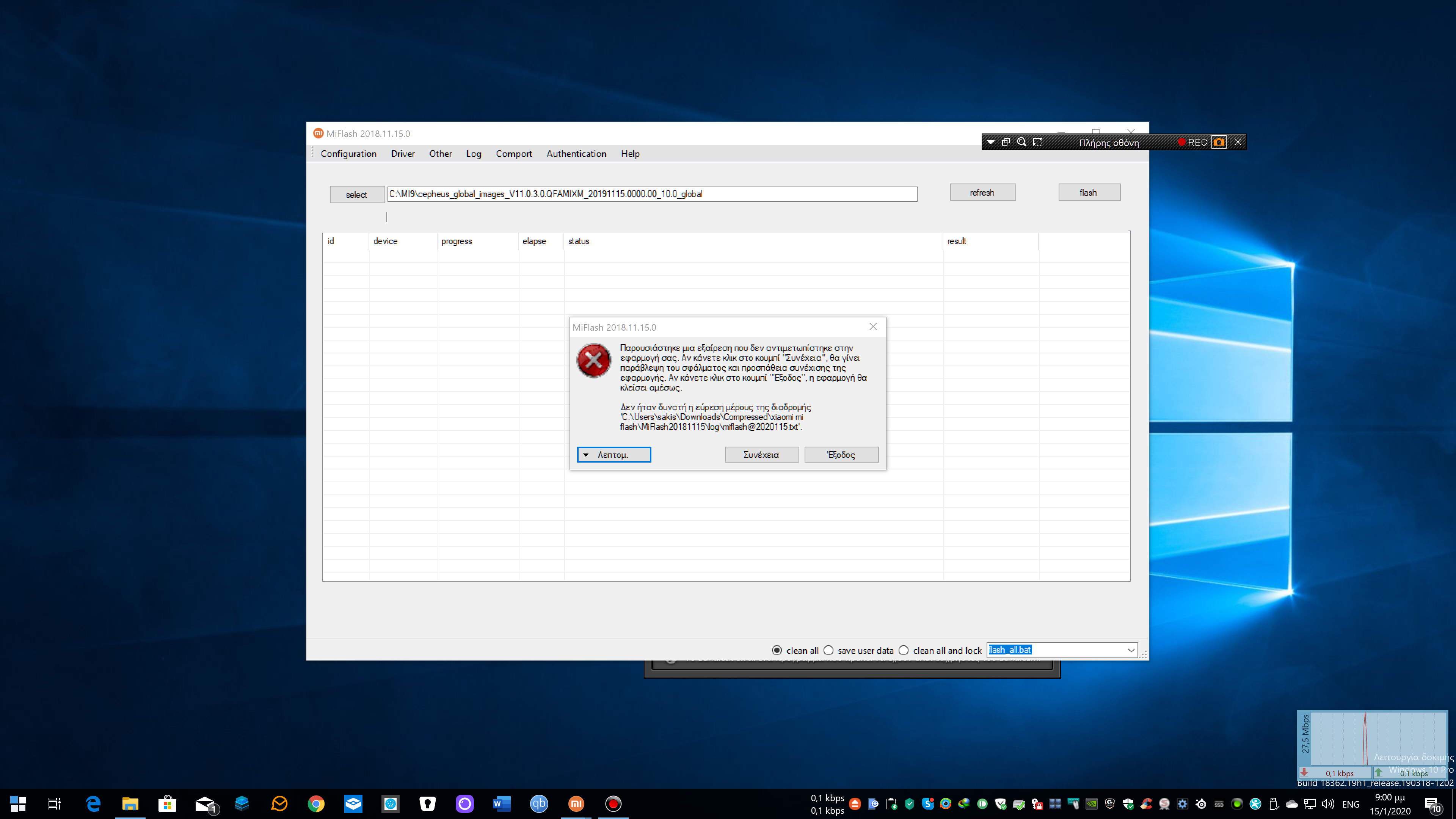
Task: Click the orange camera screenshot icon
Action: pos(1219,142)
